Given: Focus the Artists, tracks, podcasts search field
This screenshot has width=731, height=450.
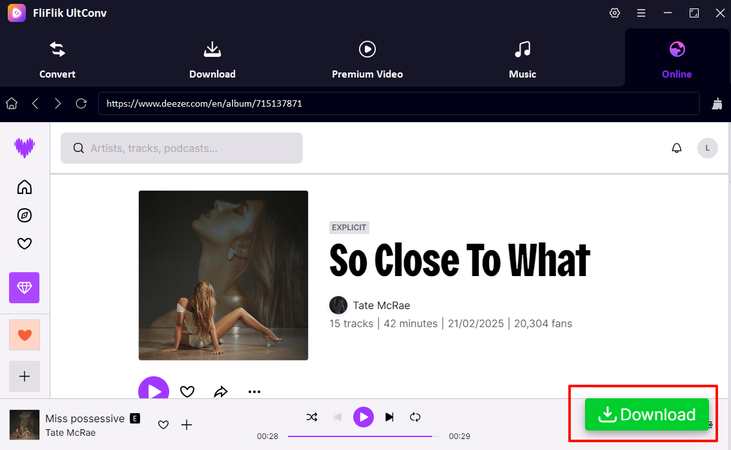Looking at the screenshot, I should [182, 148].
